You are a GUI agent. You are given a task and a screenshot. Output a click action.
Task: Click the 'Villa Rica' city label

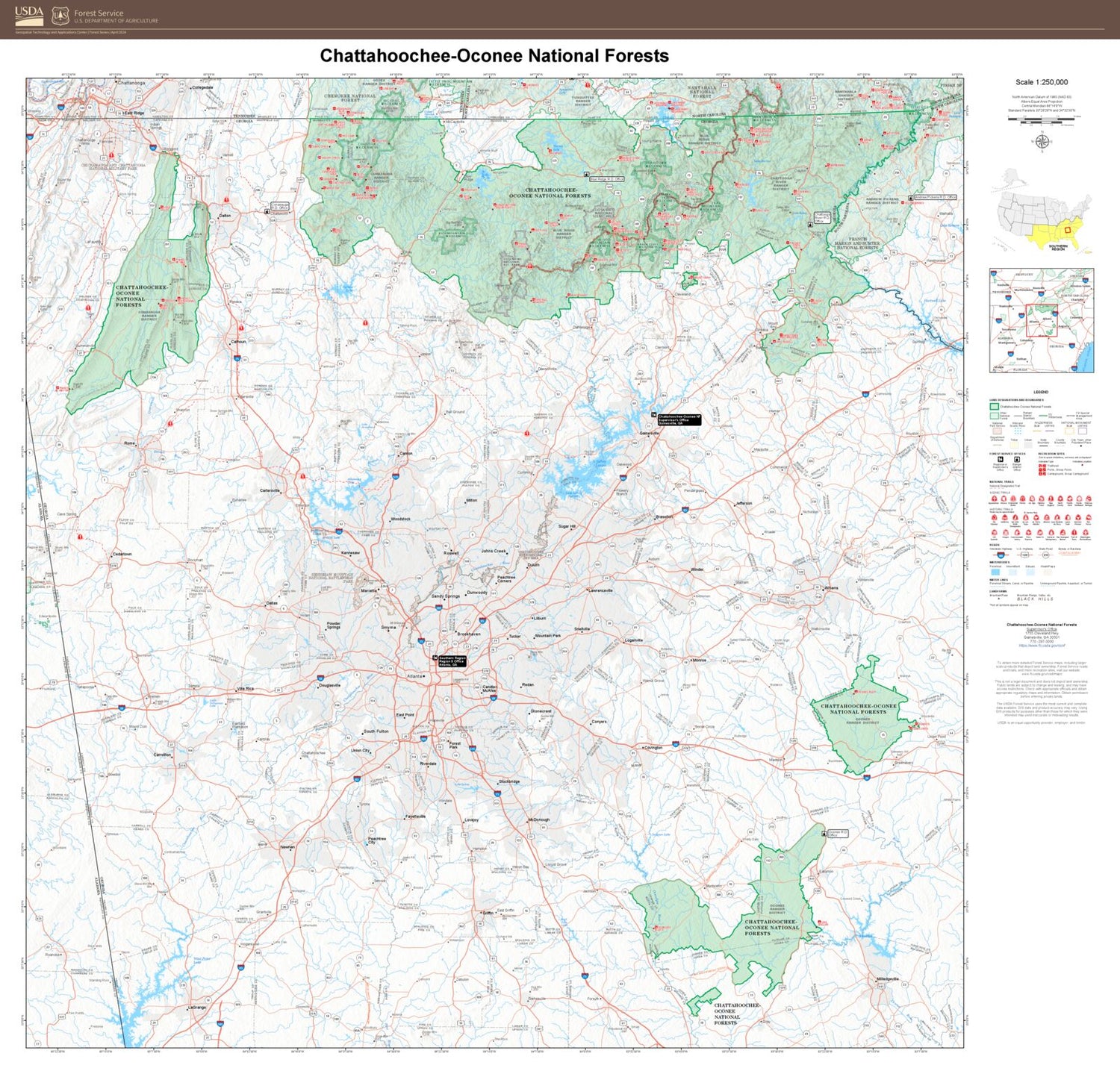coord(245,689)
